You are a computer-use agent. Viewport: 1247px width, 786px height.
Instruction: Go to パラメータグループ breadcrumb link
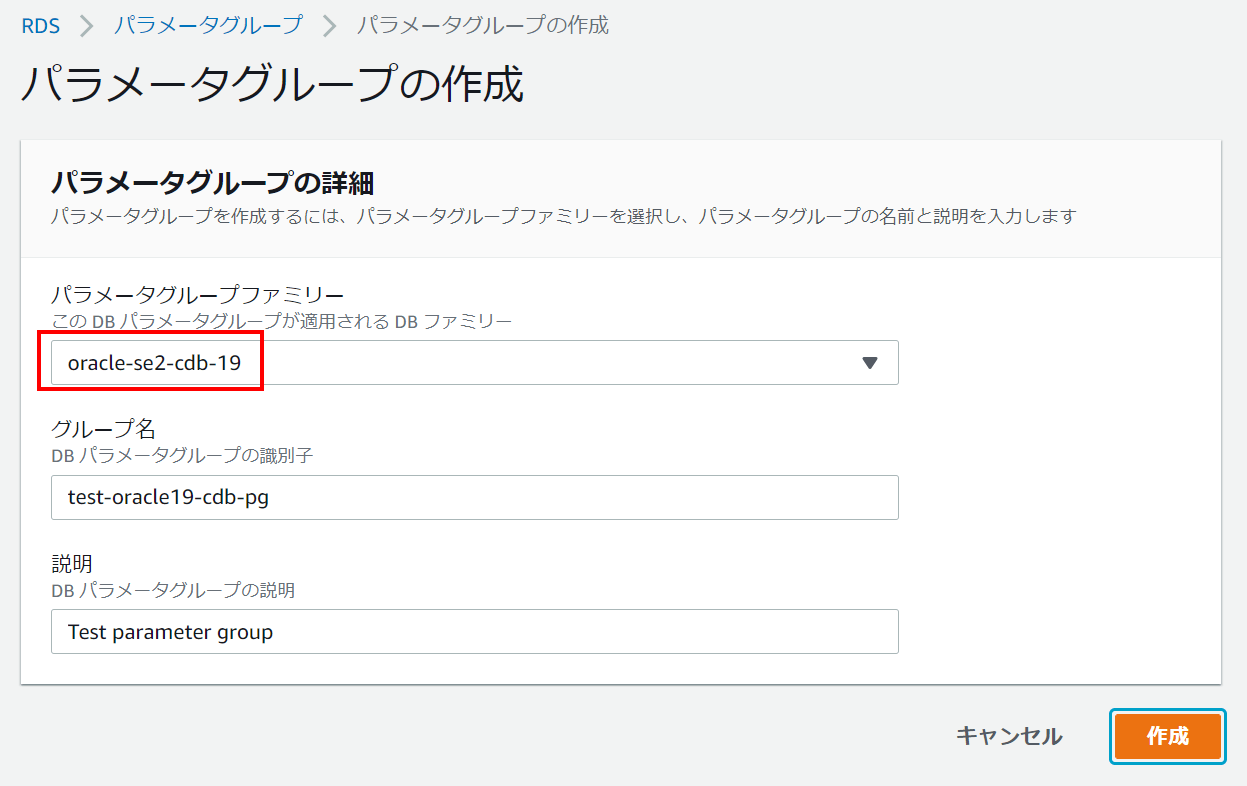tap(208, 26)
